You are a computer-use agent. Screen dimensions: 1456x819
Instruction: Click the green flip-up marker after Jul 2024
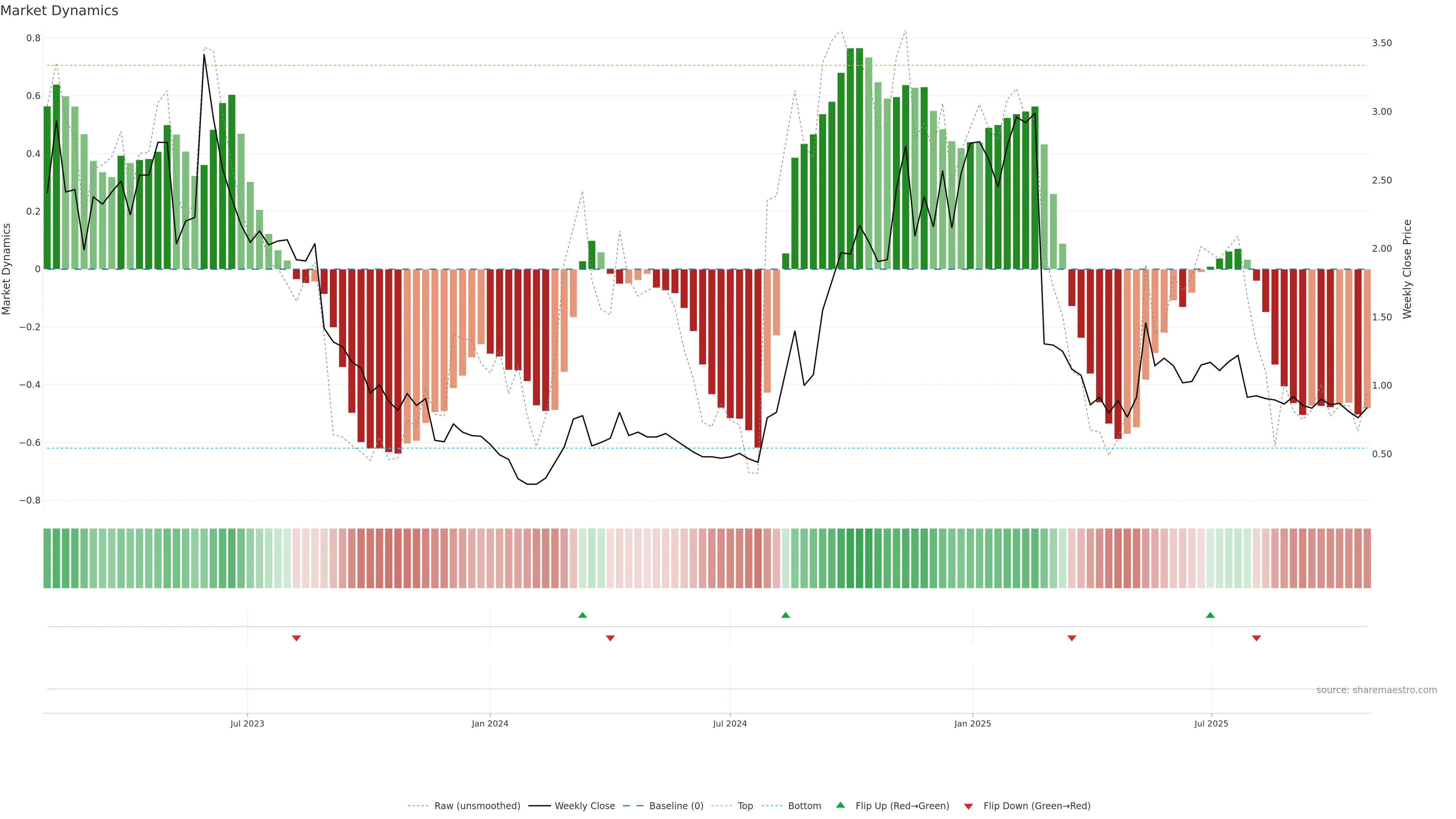[x=786, y=615]
